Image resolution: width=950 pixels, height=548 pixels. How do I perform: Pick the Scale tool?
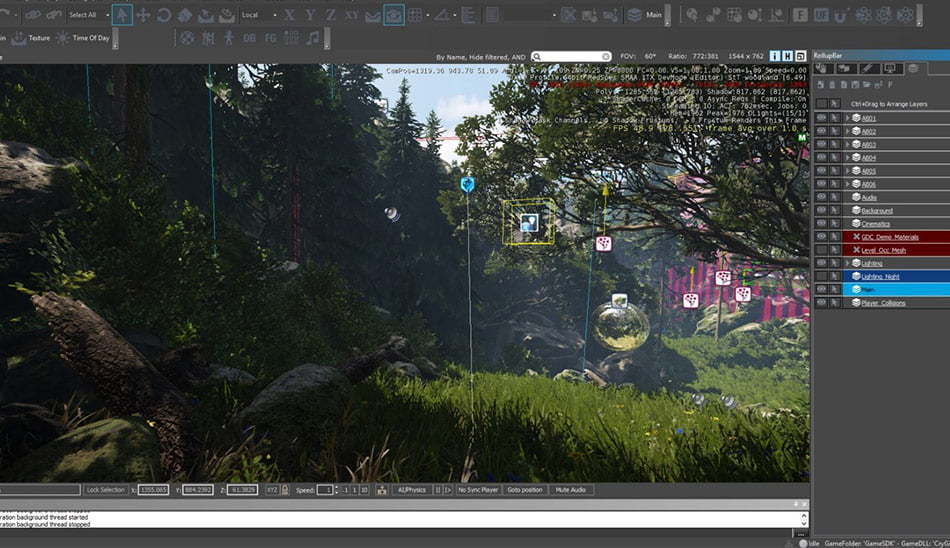[185, 15]
